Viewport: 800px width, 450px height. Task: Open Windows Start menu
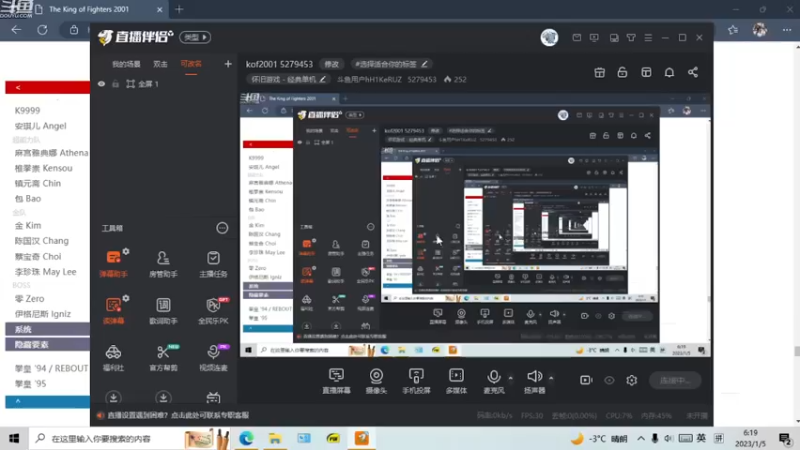pyautogui.click(x=14, y=439)
